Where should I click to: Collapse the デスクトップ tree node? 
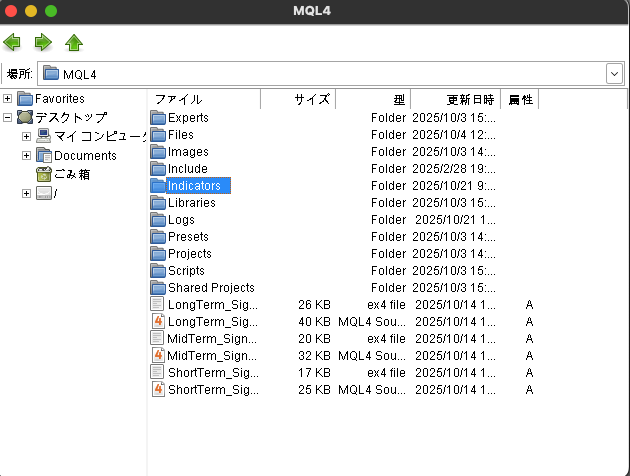7,117
